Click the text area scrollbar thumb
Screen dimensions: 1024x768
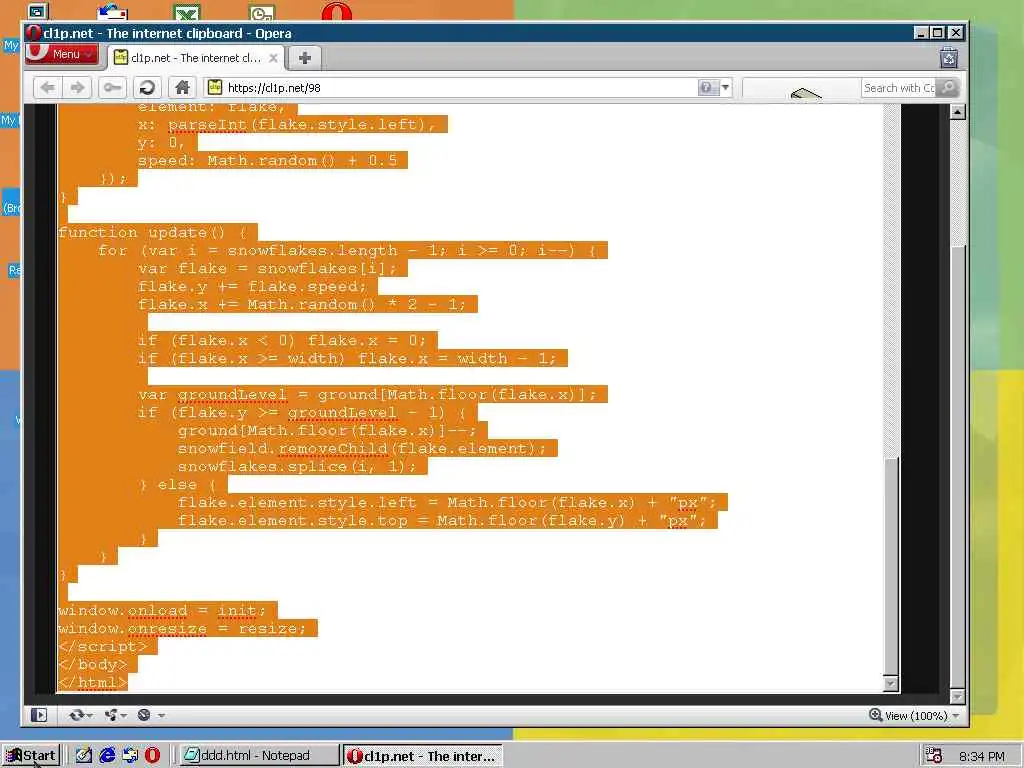click(891, 566)
